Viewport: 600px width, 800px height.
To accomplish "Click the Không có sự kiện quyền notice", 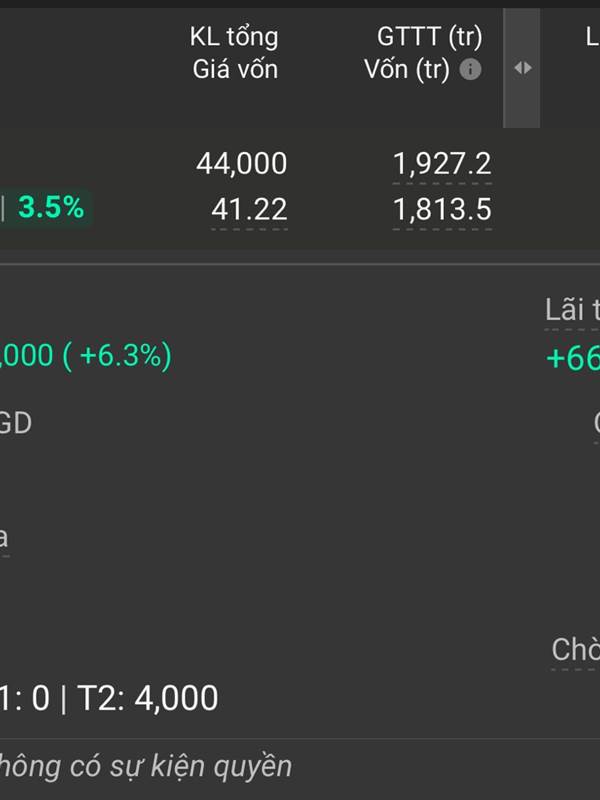I will [146, 766].
